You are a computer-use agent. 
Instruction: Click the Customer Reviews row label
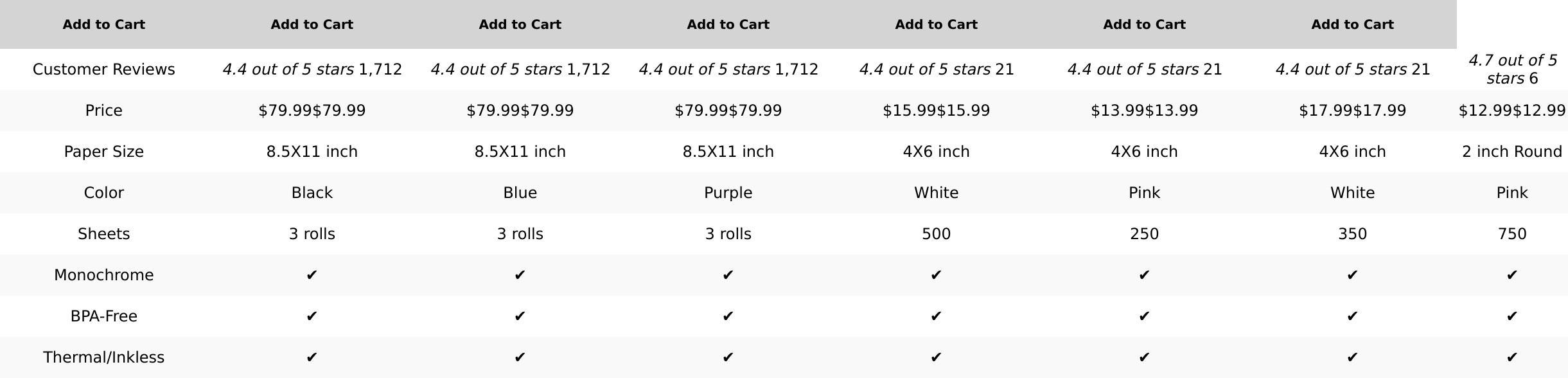pyautogui.click(x=103, y=69)
